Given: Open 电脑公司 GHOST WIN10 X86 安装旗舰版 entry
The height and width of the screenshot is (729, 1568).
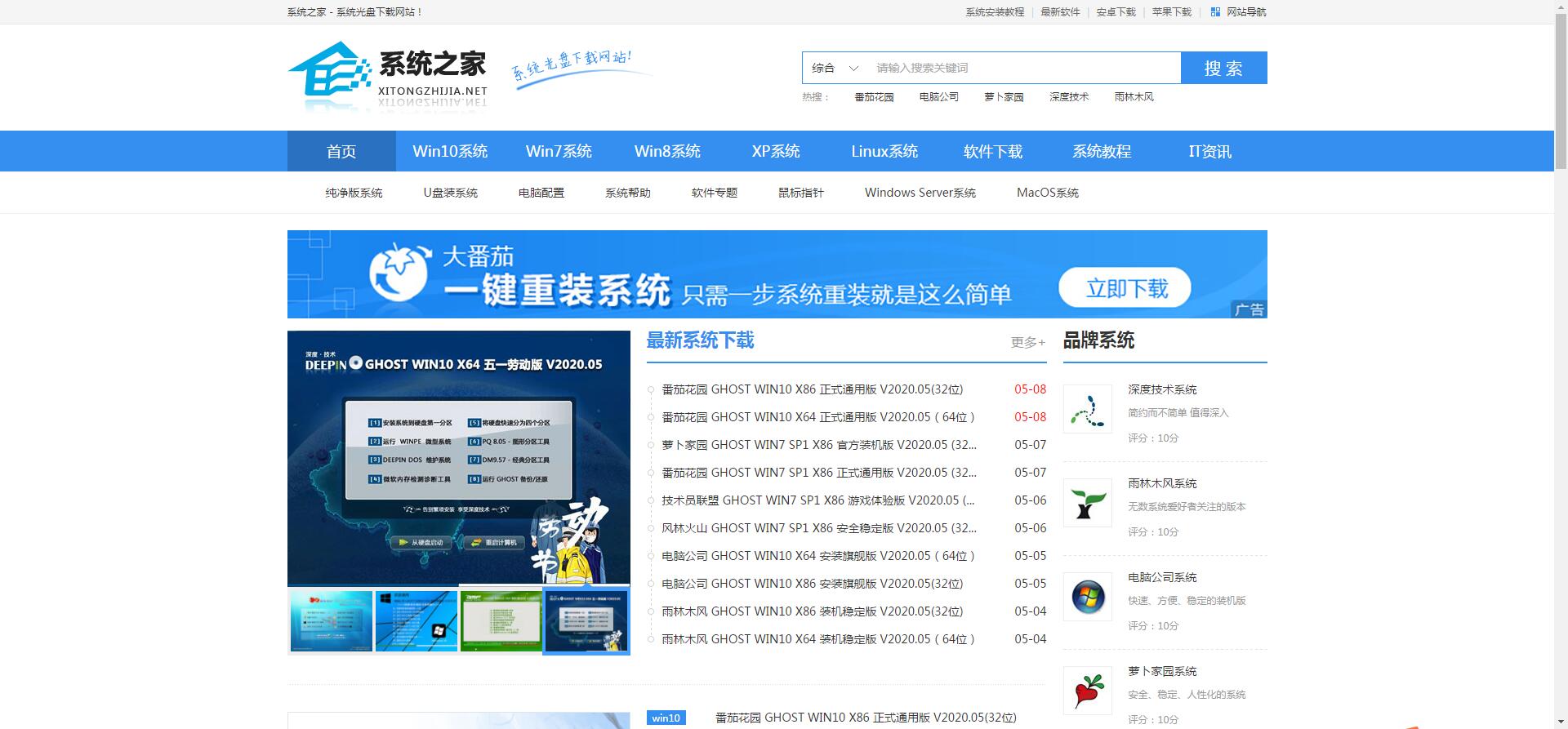Looking at the screenshot, I should pyautogui.click(x=813, y=584).
